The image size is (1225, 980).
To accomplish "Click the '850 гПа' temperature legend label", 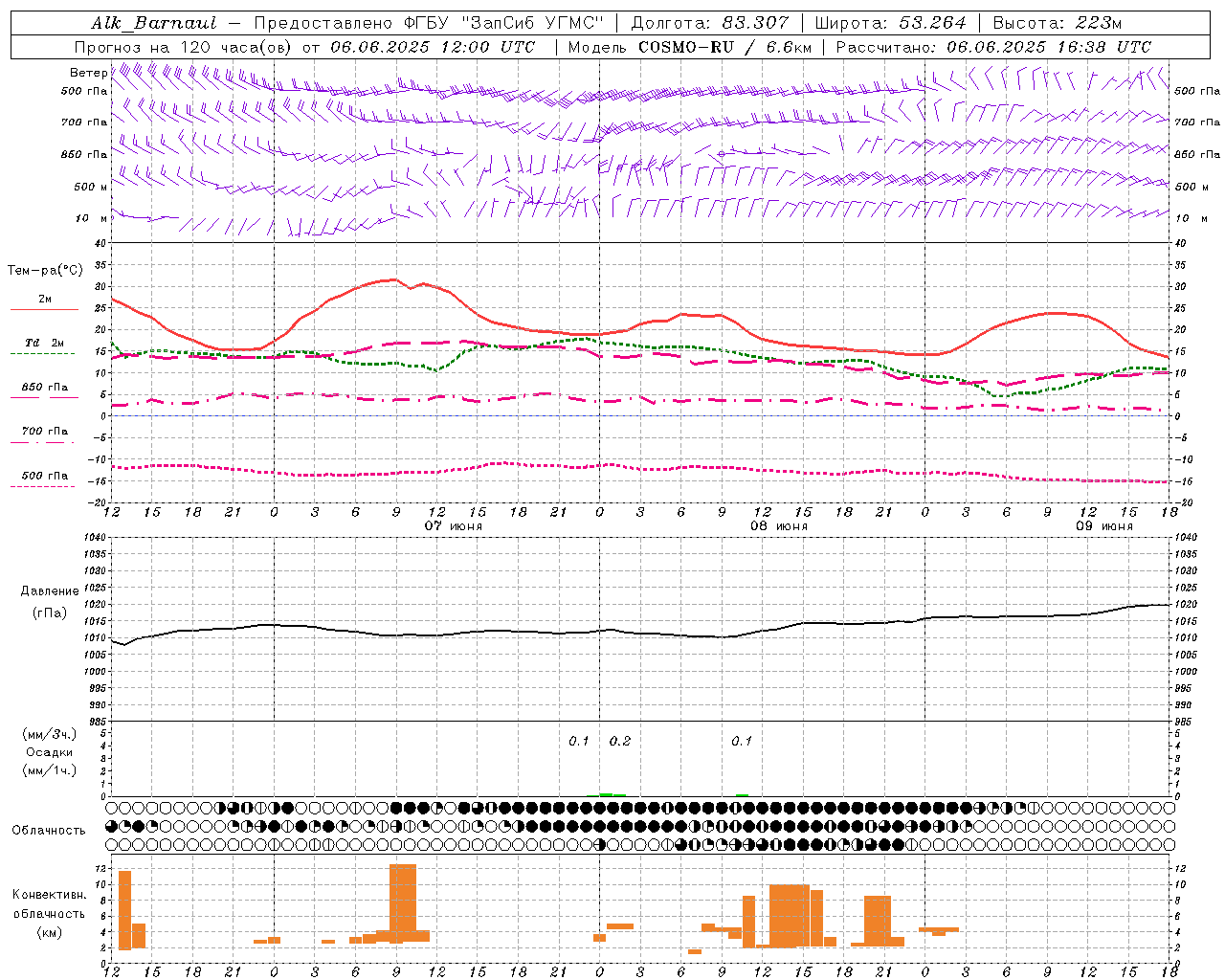I will pos(44,388).
